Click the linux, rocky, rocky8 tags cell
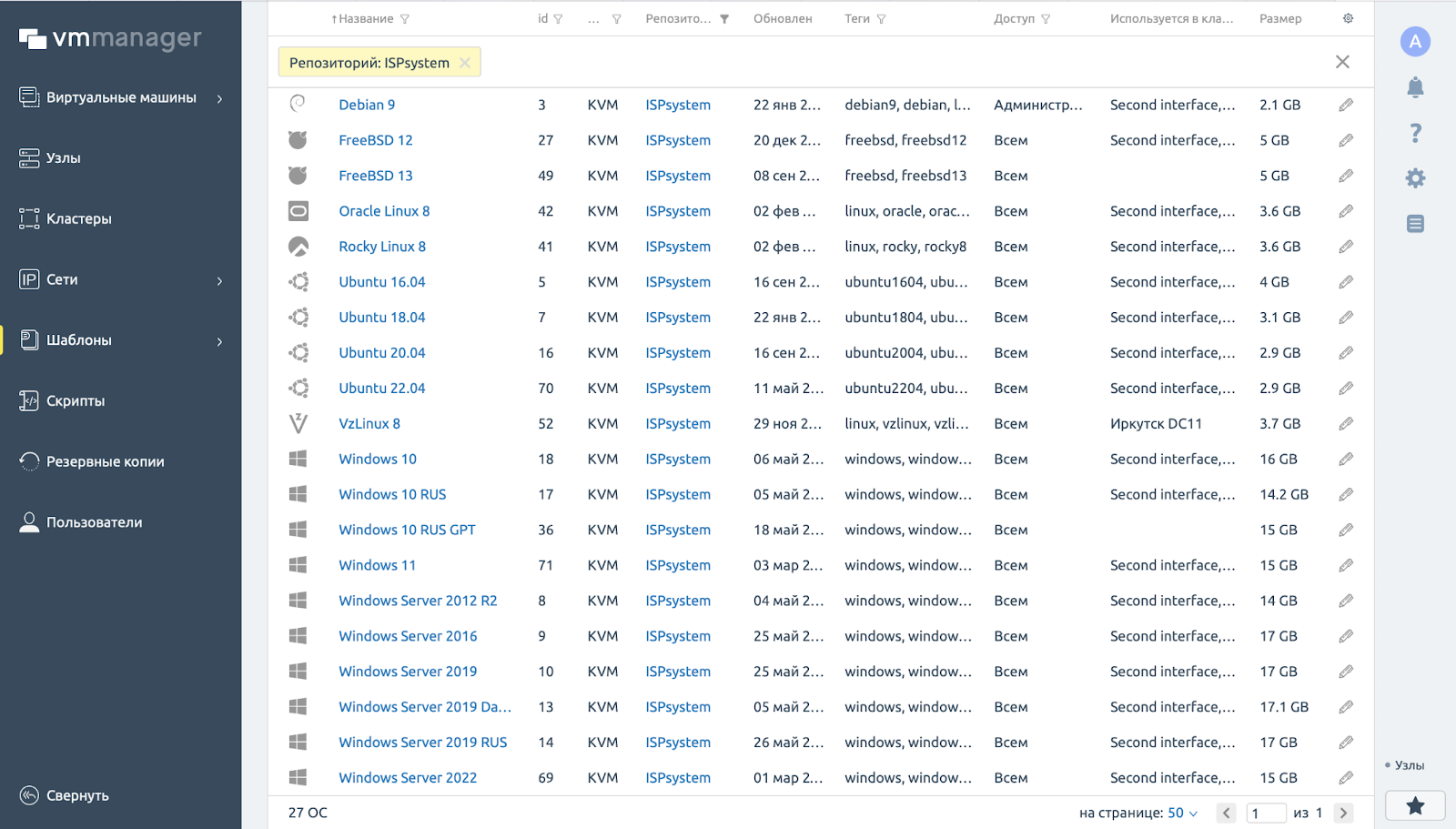Viewport: 1456px width, 829px height. (905, 247)
